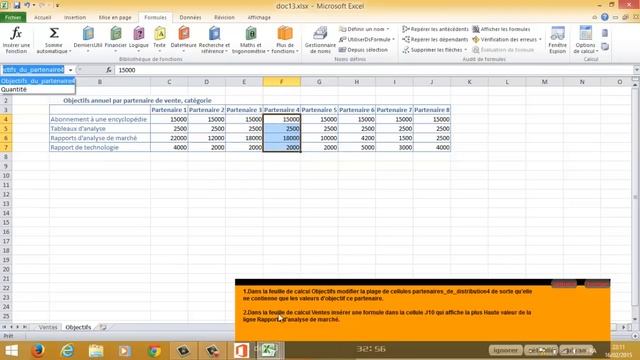Screen dimensions: 640x360
Task: Click cell with 22000 under Partenaire 1
Action: pos(169,138)
